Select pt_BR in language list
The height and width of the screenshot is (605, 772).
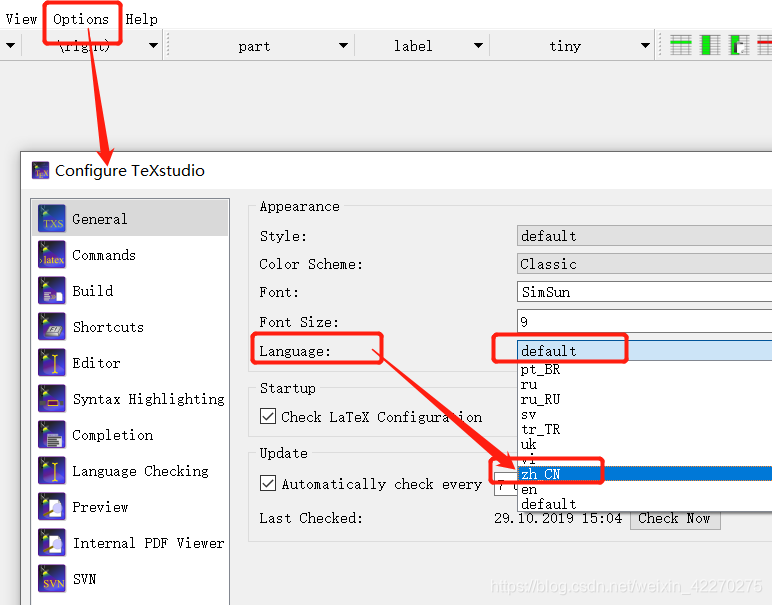coord(645,369)
